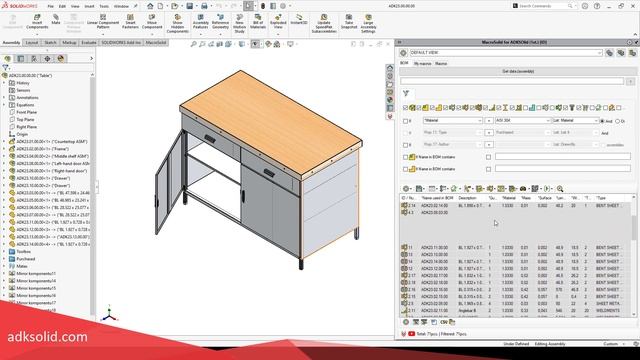Click Update SpeedPak Subassemblies
Viewport: 640px width, 360px height.
pos(324,23)
